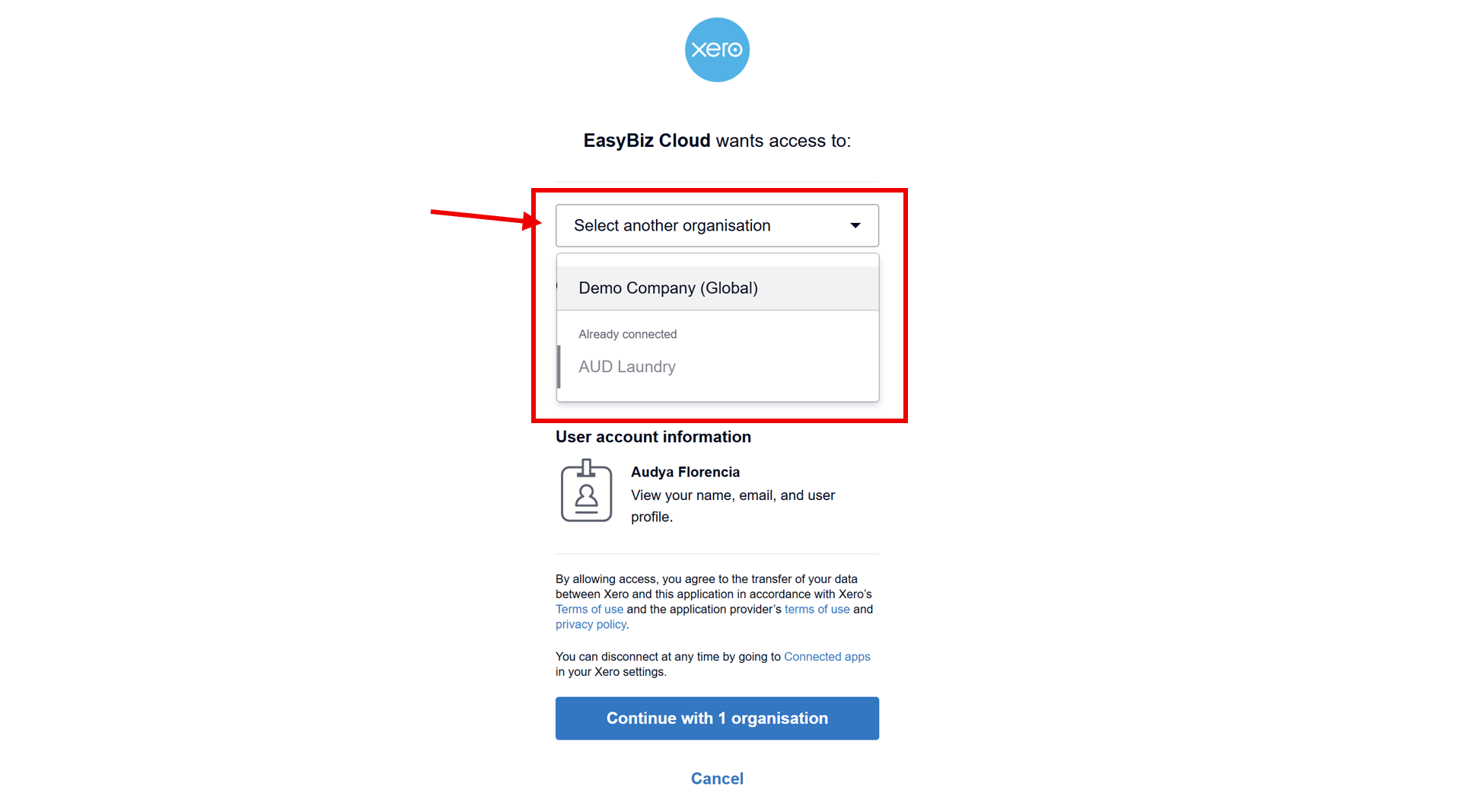Select the Audya Florencia account name
Viewport: 1478px width, 812px height.
pyautogui.click(x=684, y=472)
